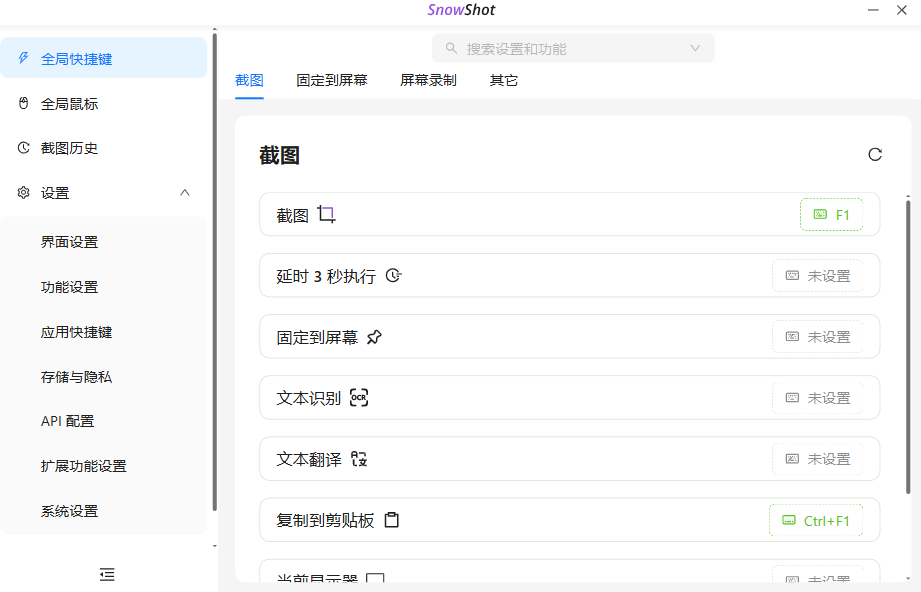Click the clipboard icon beside 复制到剪贴板
The height and width of the screenshot is (592, 921).
[x=391, y=520]
